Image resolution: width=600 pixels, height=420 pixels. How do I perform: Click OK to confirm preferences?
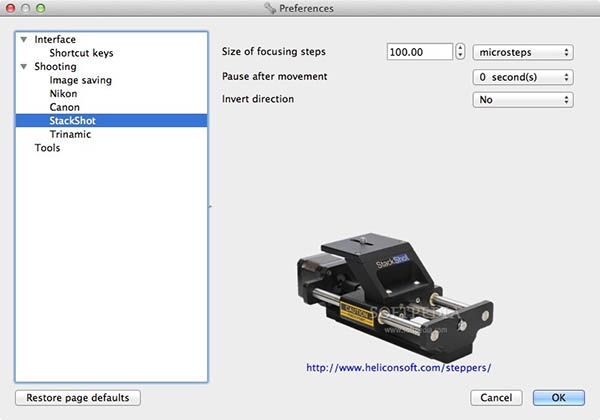tap(558, 397)
